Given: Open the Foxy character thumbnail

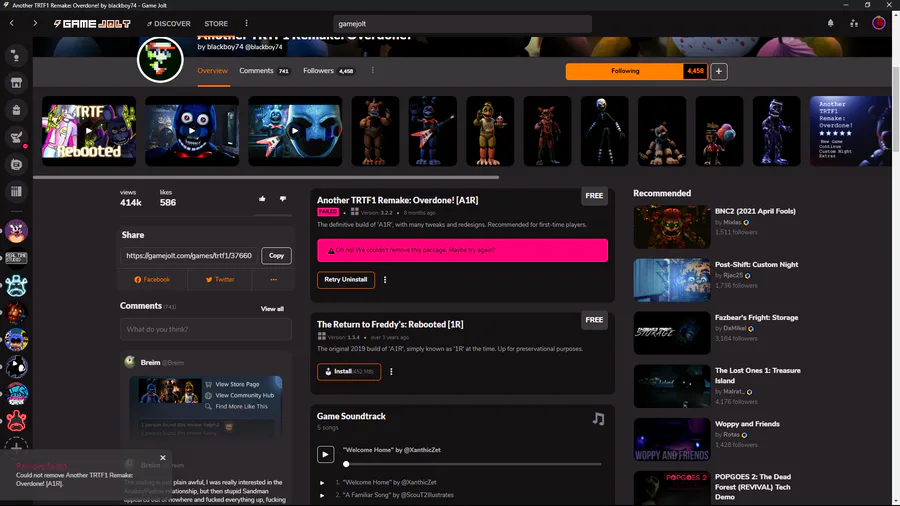Looking at the screenshot, I should [547, 131].
